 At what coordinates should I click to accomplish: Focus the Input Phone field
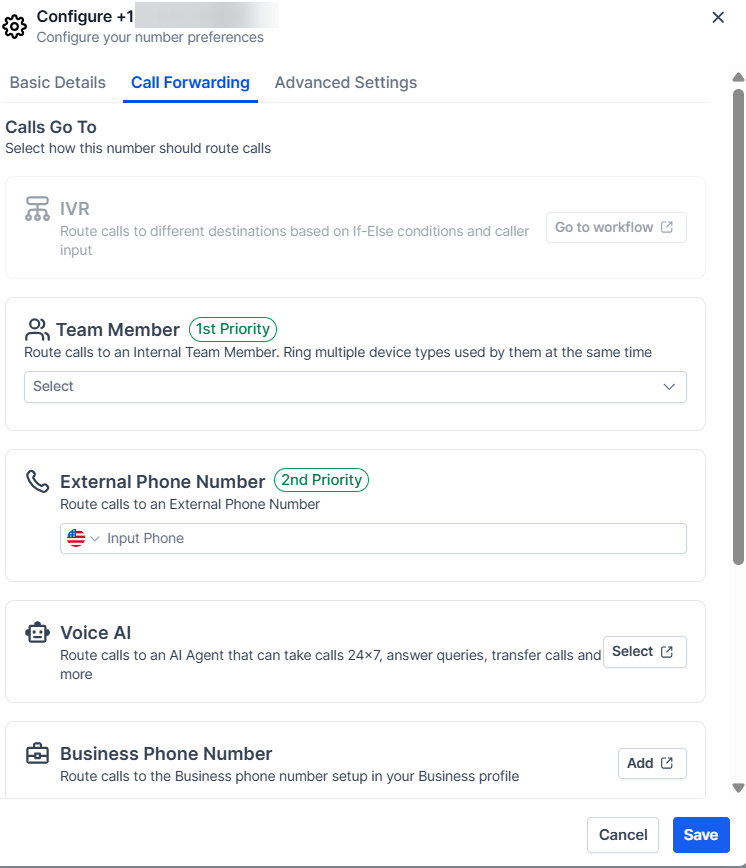(x=390, y=538)
